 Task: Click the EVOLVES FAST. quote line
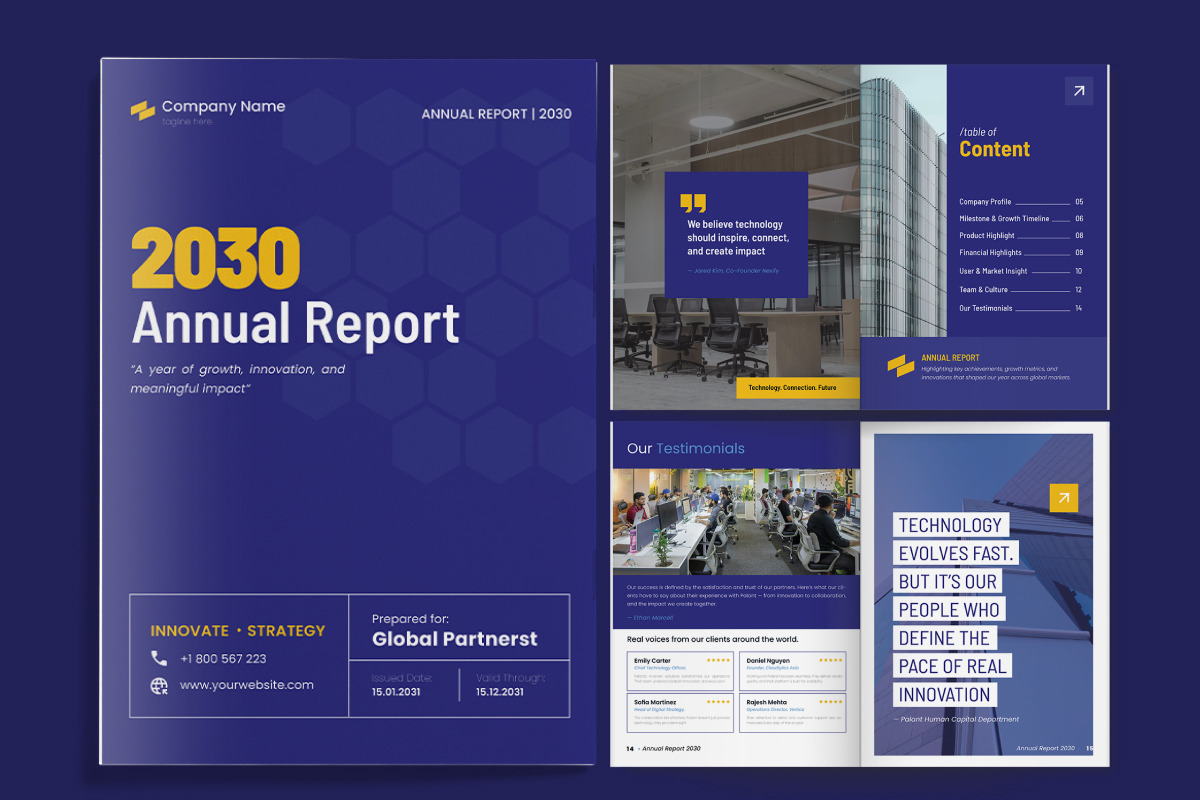tap(956, 553)
